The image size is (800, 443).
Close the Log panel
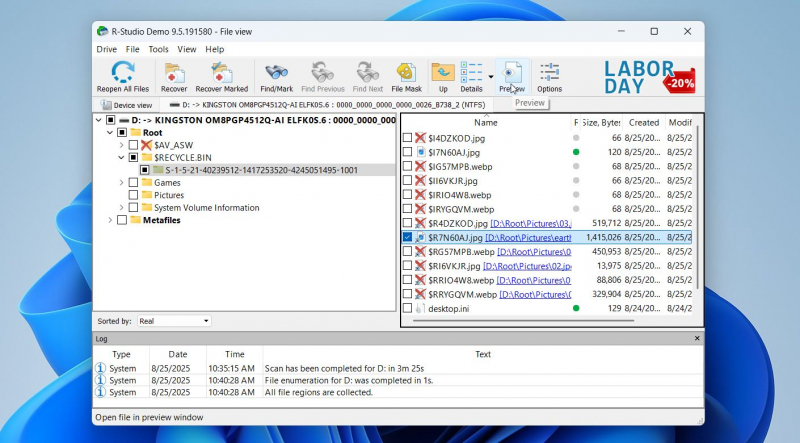697,338
